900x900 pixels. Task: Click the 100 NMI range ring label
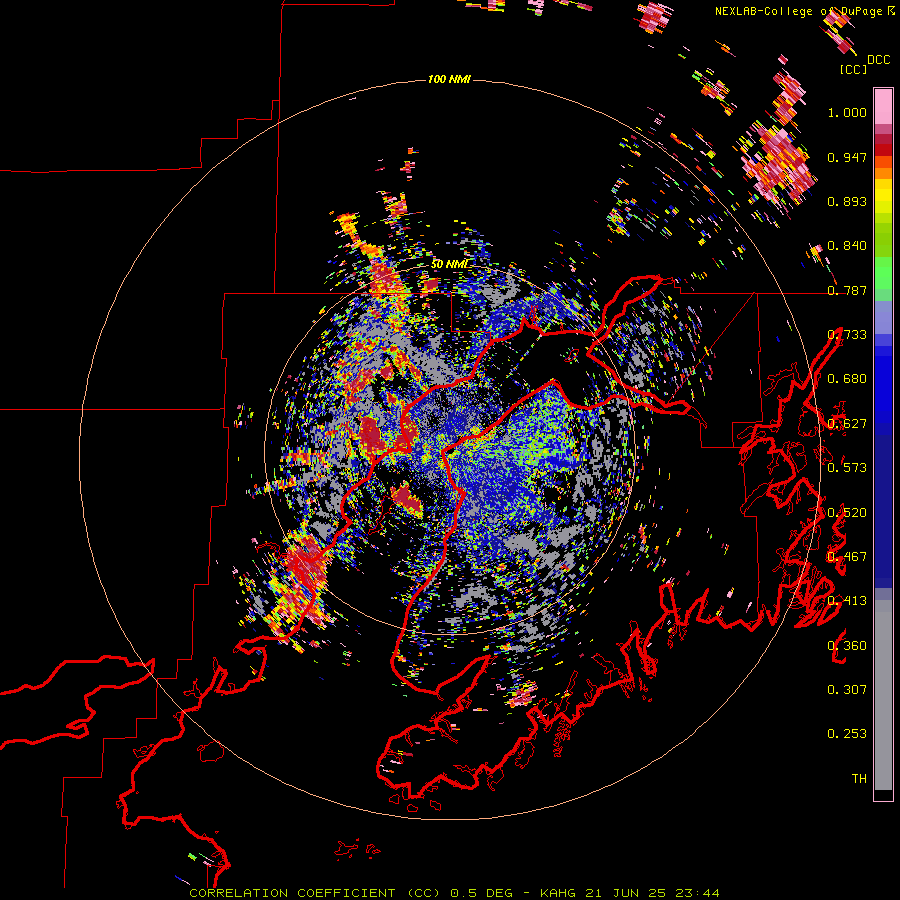click(449, 79)
